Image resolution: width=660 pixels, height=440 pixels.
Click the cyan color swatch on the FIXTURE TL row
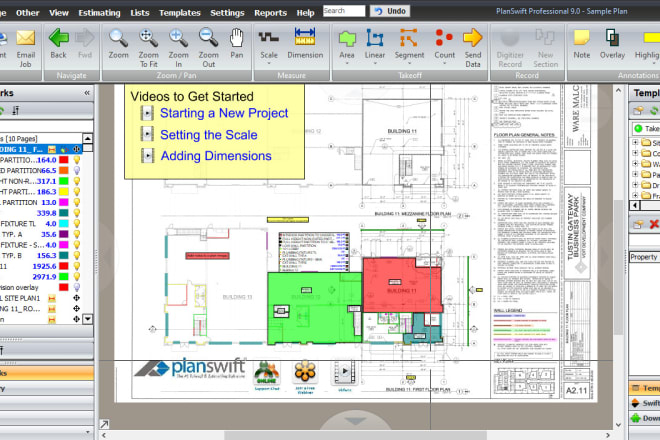pos(64,224)
